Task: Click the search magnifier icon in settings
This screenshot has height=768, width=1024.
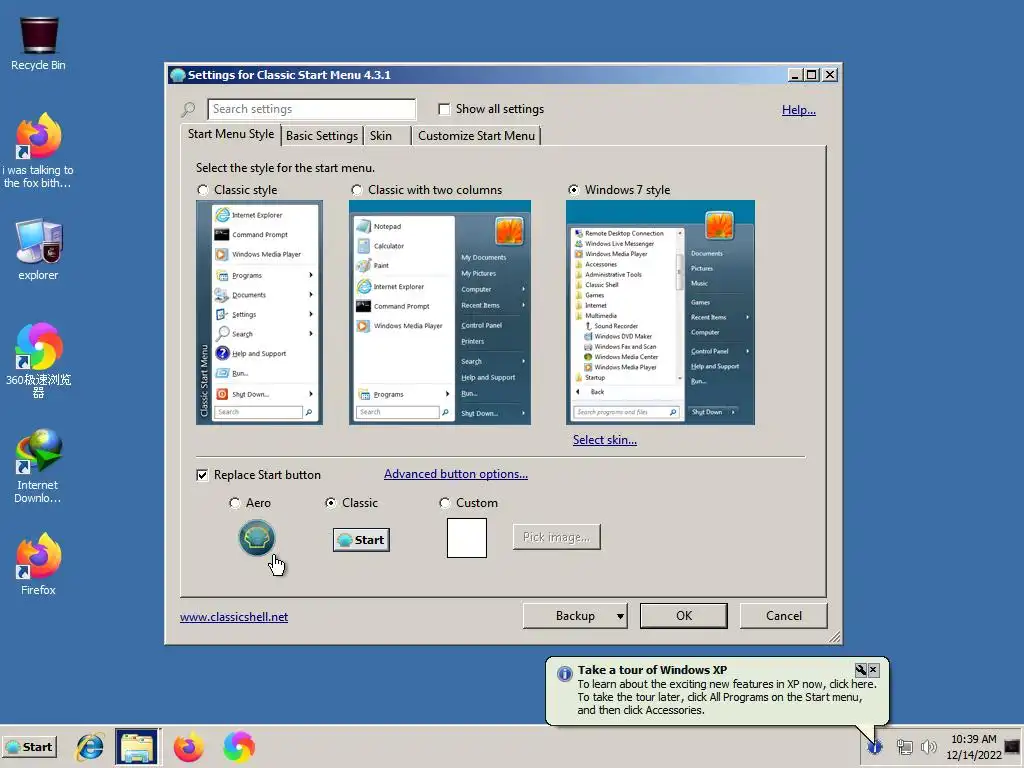Action: coord(189,109)
